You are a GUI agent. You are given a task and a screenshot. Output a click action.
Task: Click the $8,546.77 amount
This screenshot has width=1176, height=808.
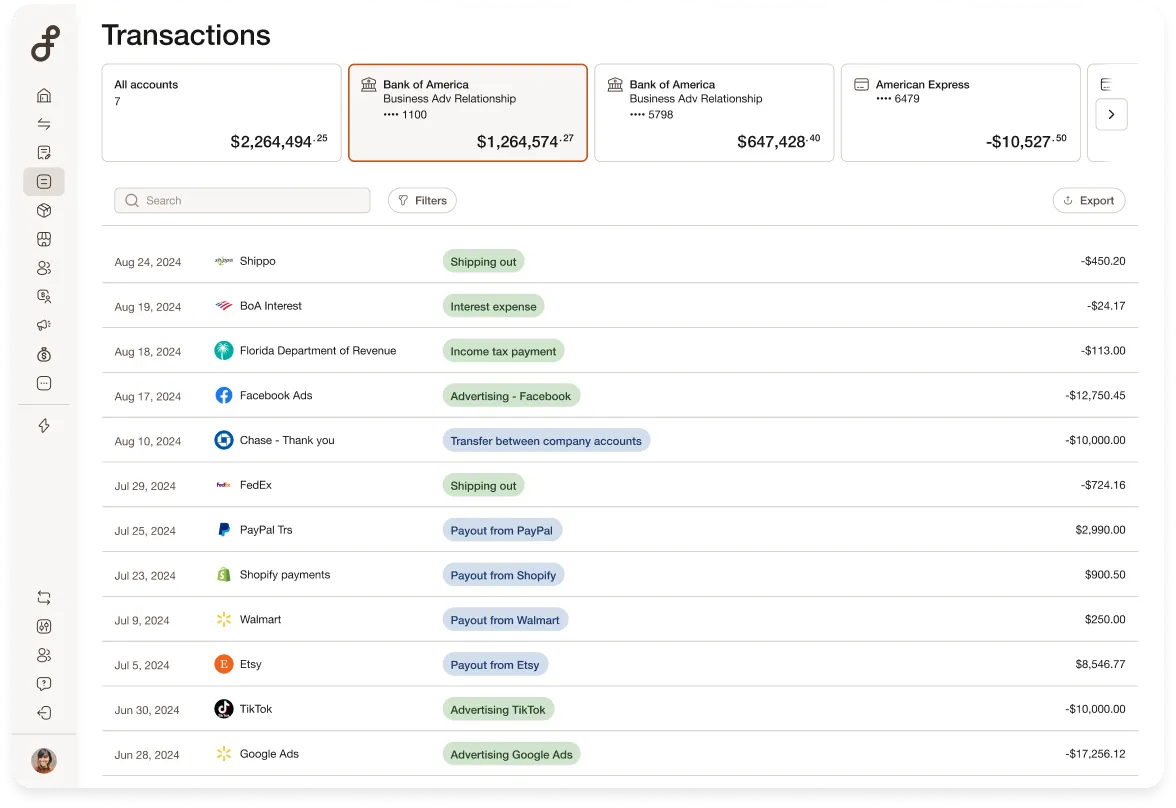point(1100,664)
